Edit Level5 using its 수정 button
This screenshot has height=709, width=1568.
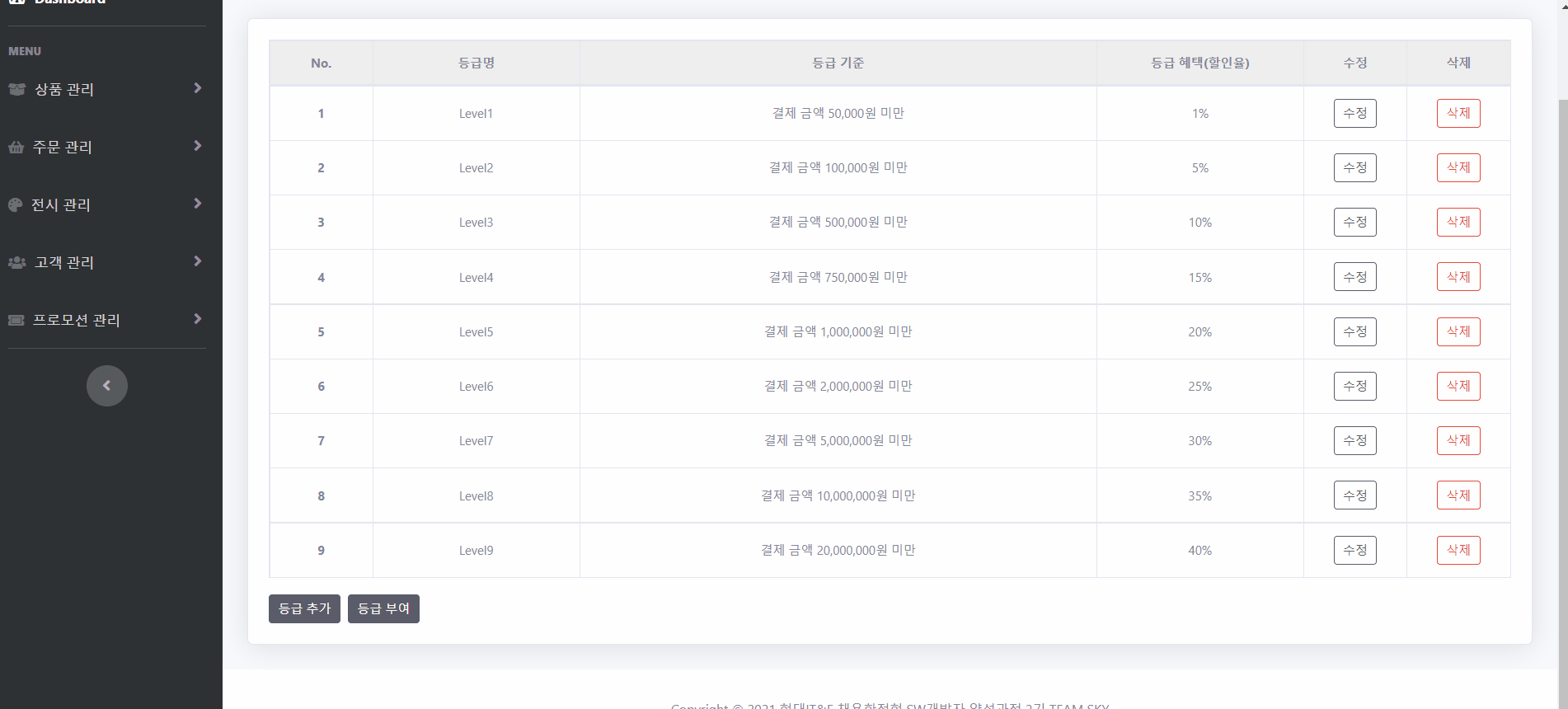[x=1354, y=331]
